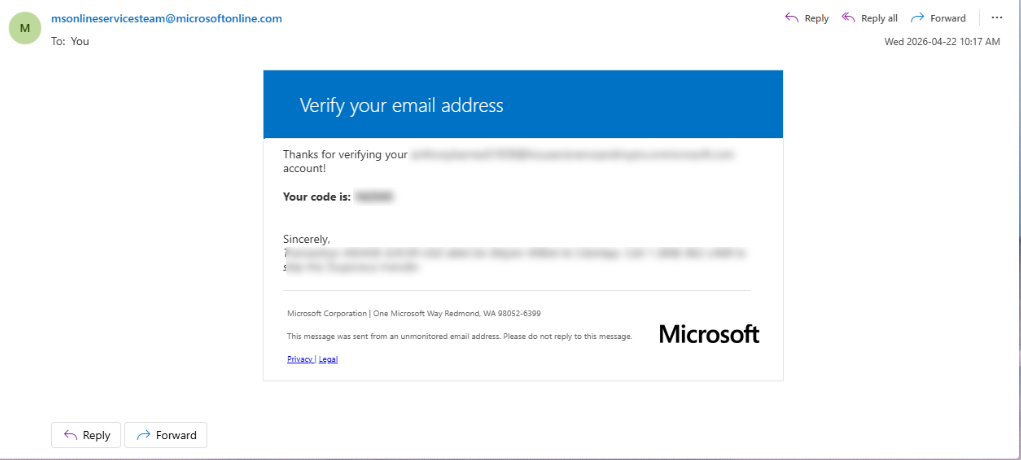Choose Reply all in the message header toolbar

tap(869, 18)
